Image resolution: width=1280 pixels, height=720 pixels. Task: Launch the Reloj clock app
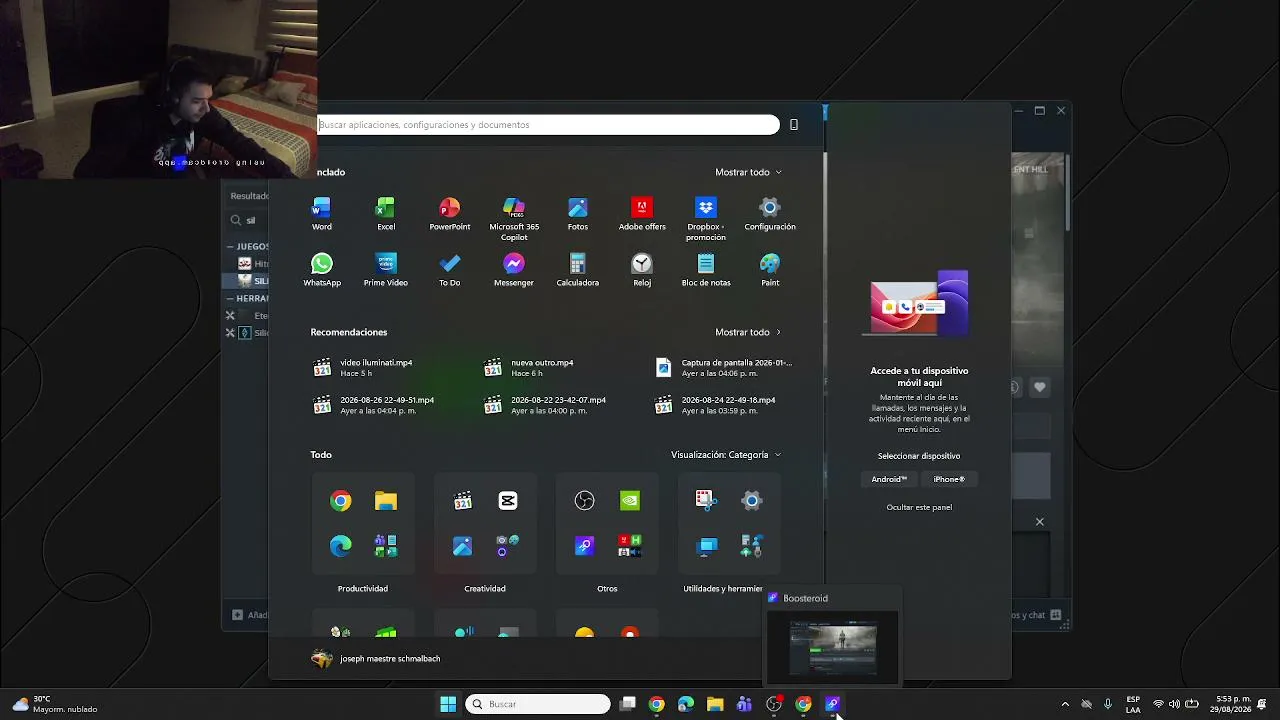pyautogui.click(x=642, y=270)
